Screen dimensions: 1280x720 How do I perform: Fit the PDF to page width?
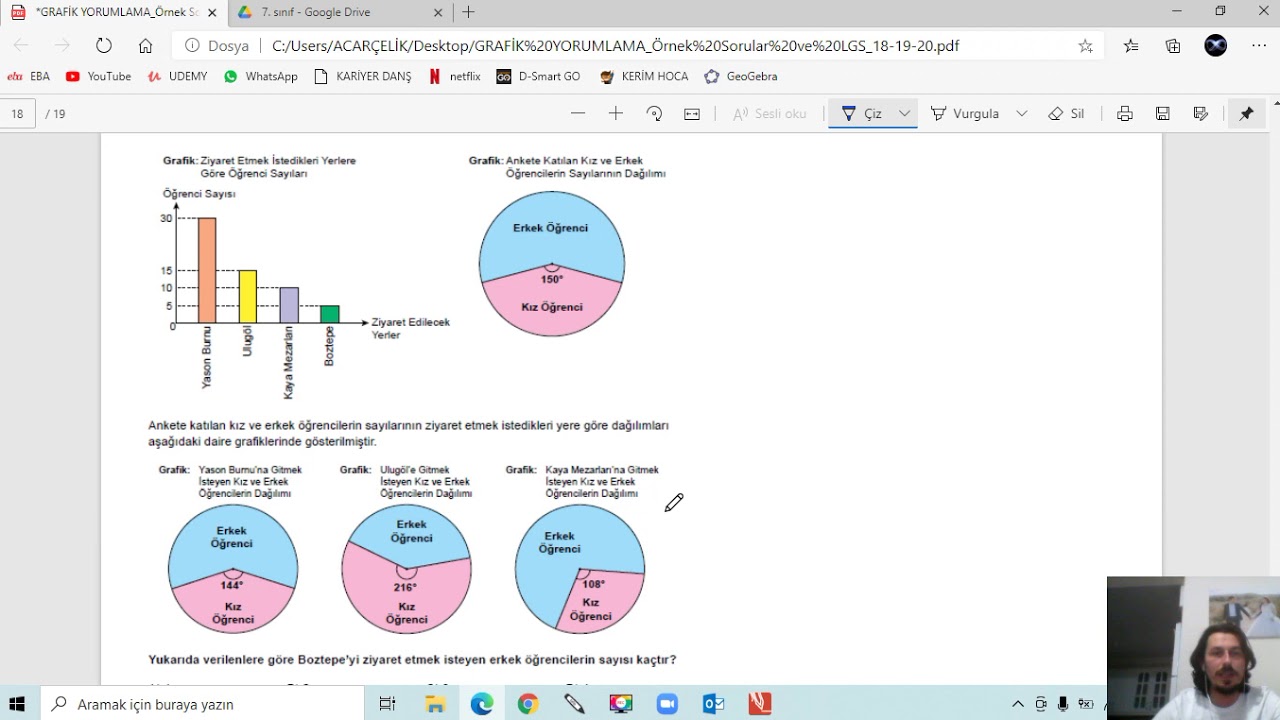coord(692,114)
